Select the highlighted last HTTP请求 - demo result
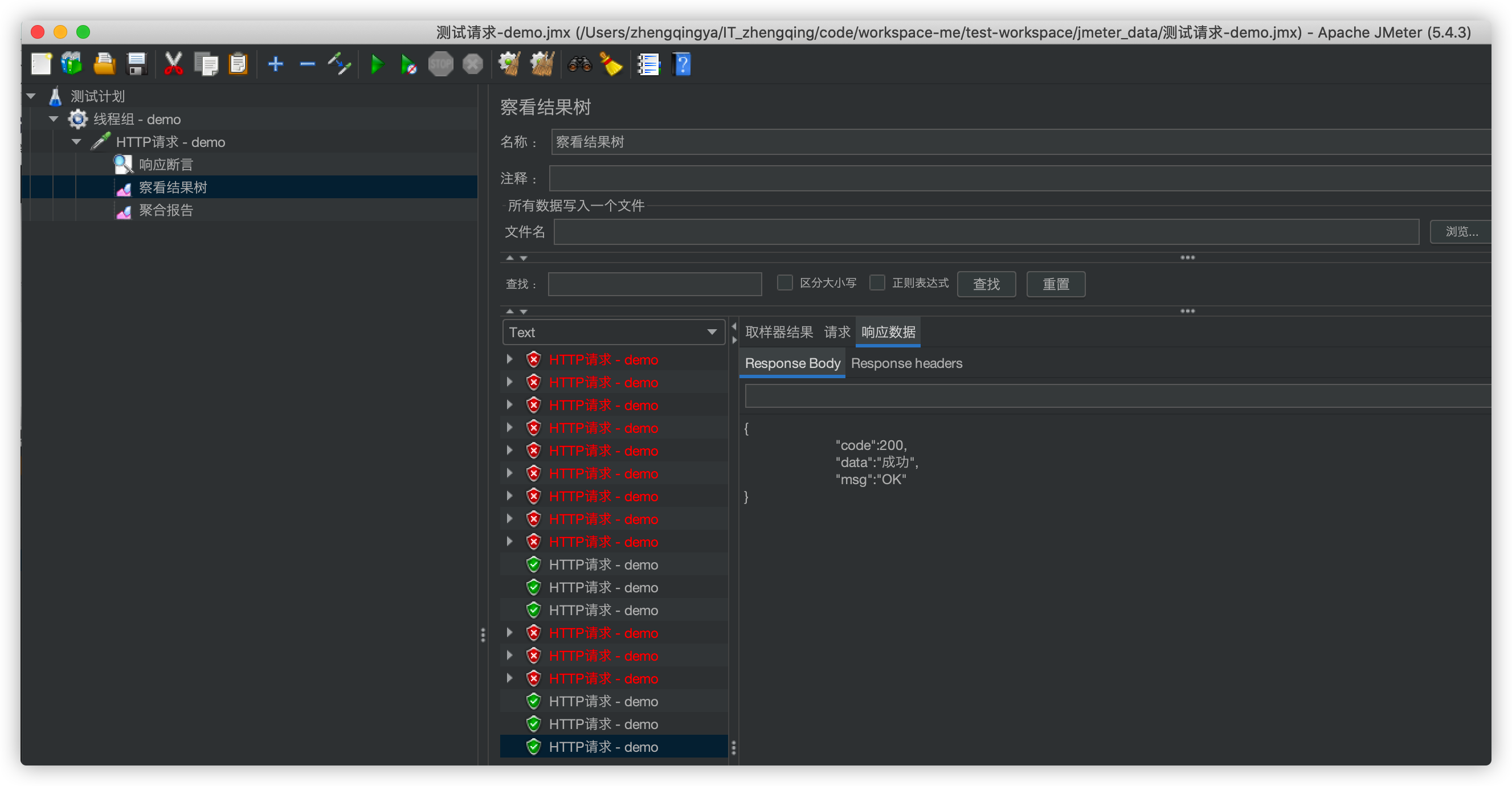This screenshot has width=1512, height=786. pos(614,747)
